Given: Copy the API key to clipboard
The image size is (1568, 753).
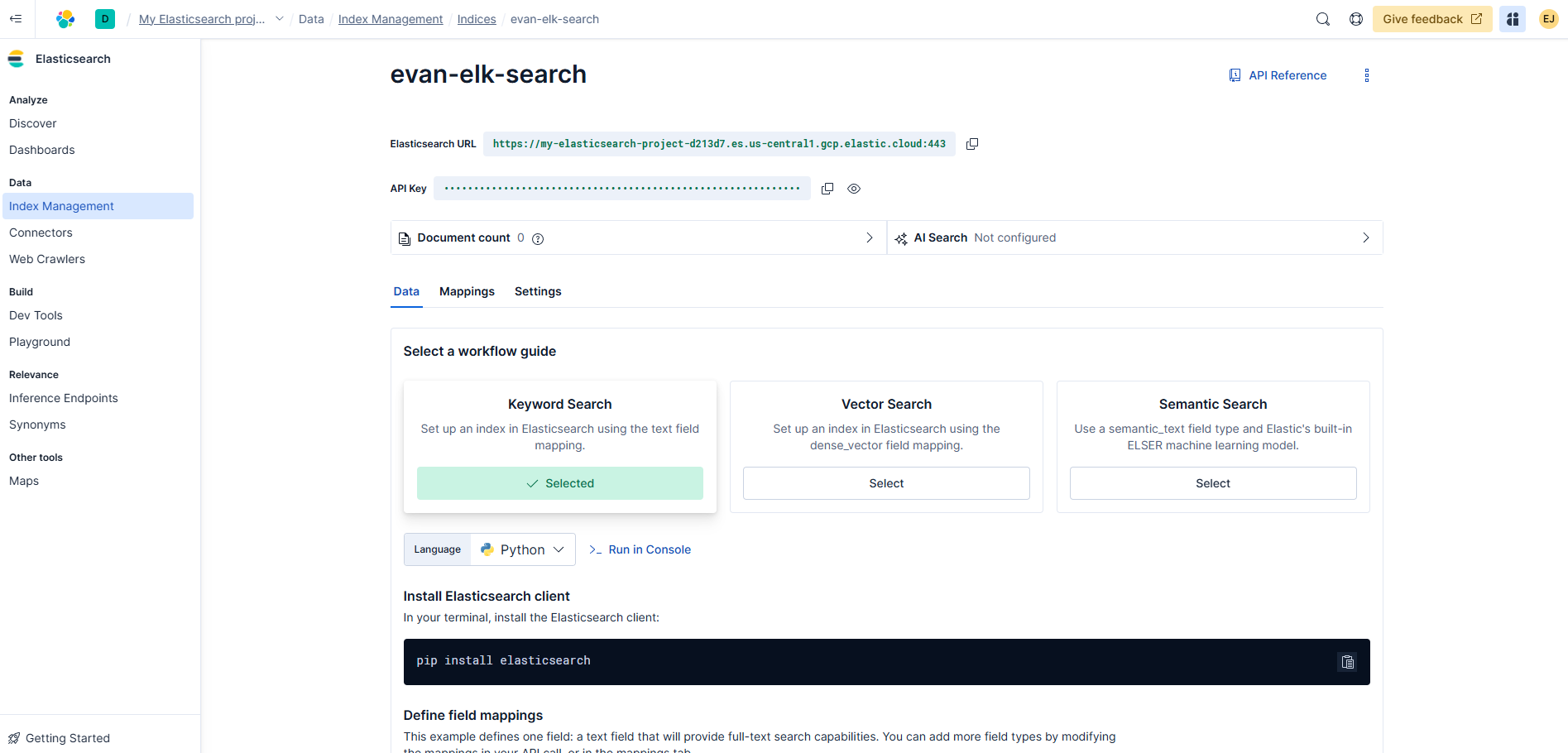Looking at the screenshot, I should (827, 189).
